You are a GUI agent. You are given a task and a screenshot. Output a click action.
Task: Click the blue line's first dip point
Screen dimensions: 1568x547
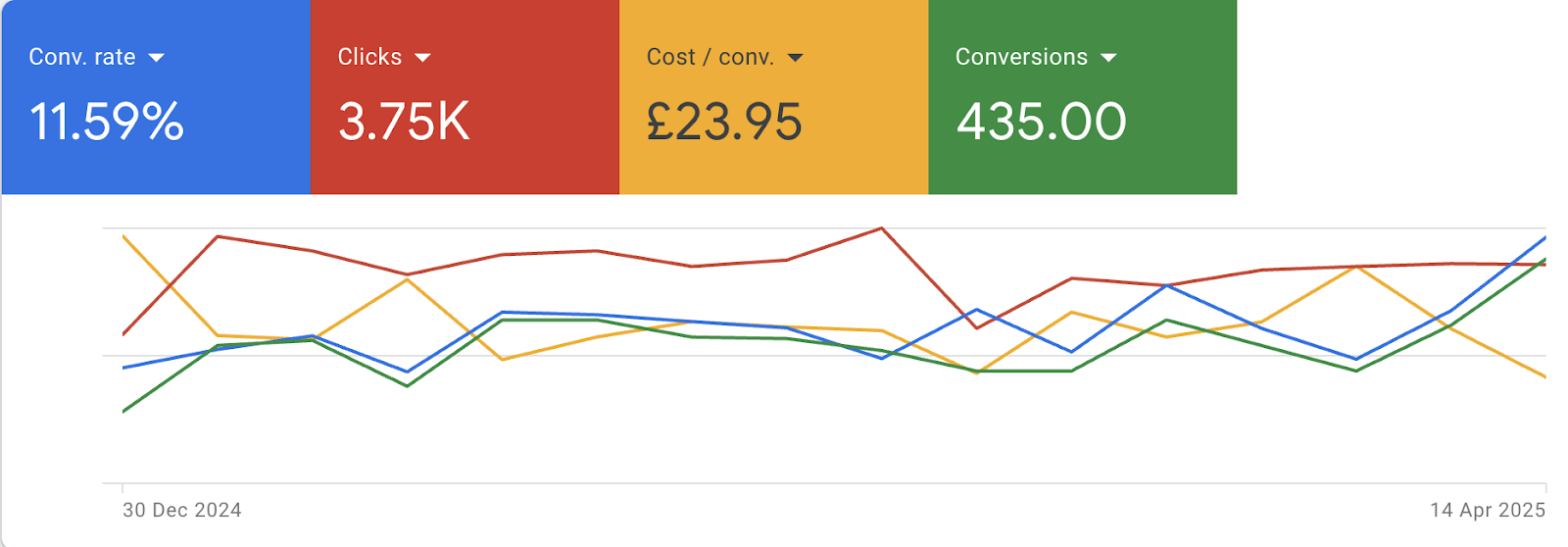tap(407, 372)
